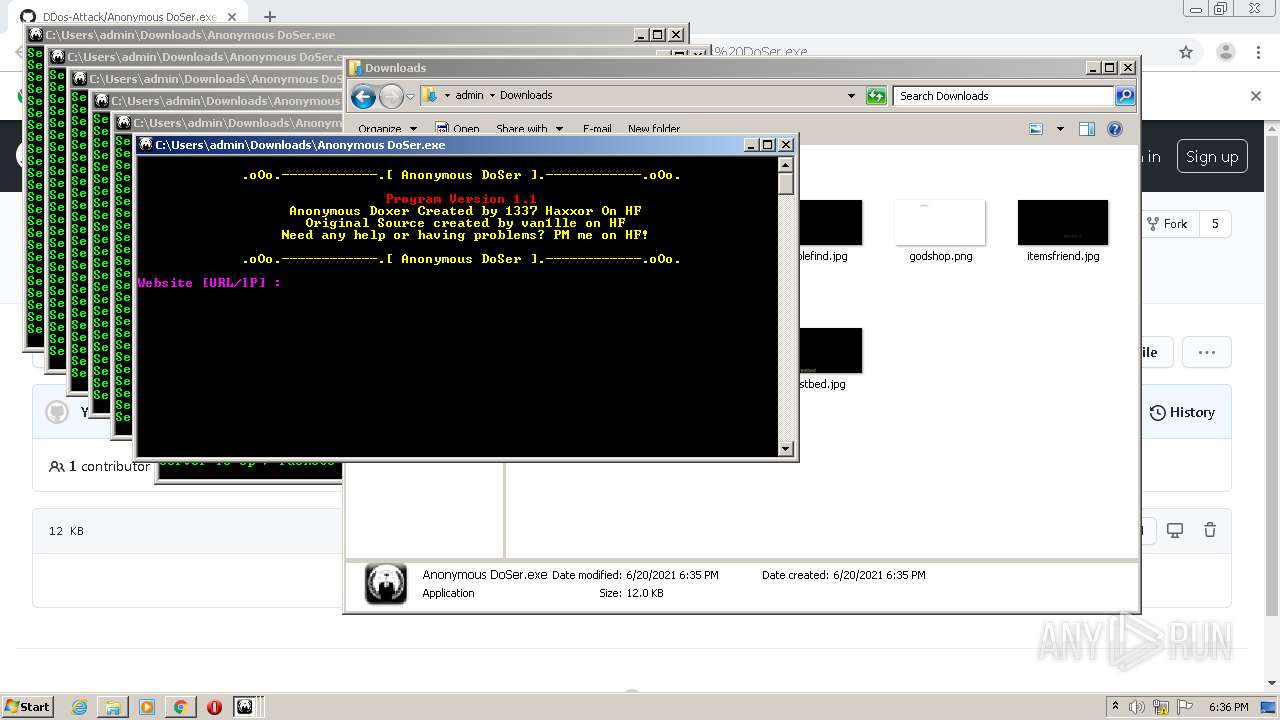
Task: Open a new Chrome tab with plus
Action: pyautogui.click(x=269, y=17)
